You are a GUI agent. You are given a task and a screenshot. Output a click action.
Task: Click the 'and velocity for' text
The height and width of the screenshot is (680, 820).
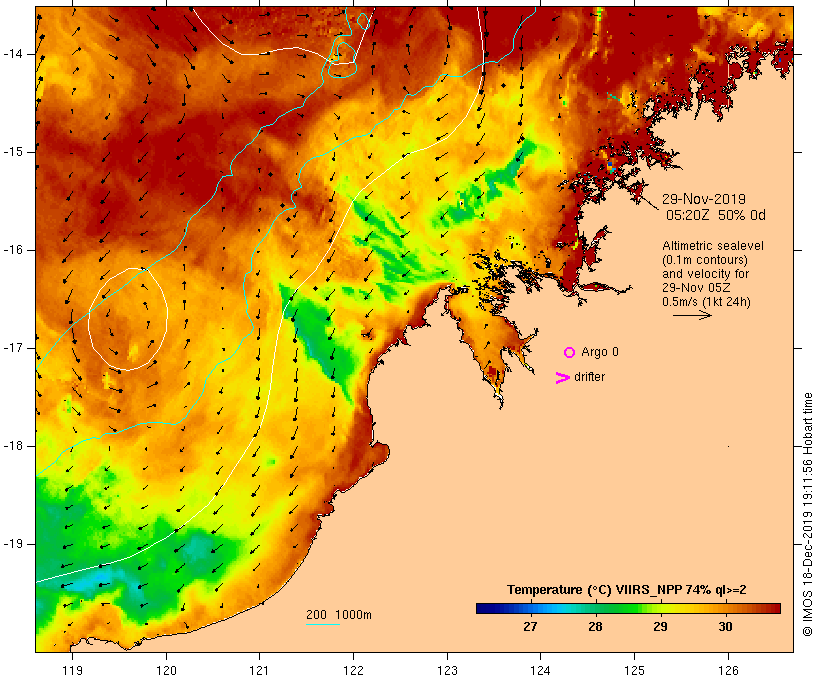705,274
